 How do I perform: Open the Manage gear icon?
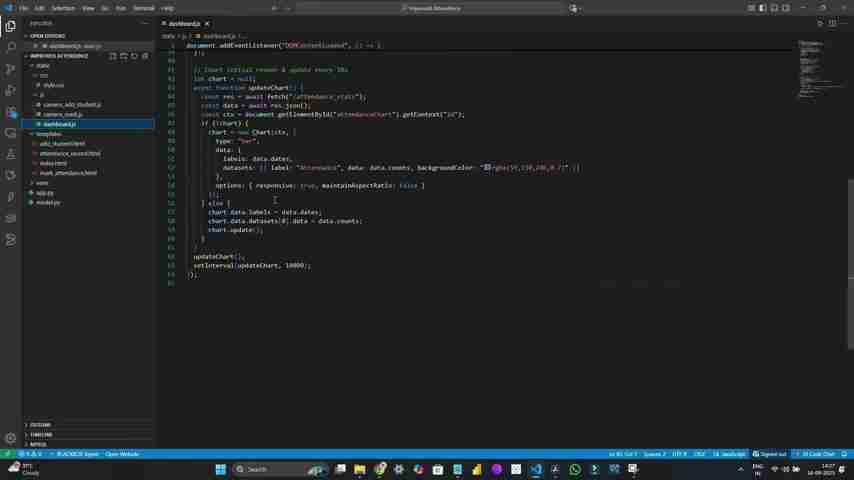tap(11, 437)
